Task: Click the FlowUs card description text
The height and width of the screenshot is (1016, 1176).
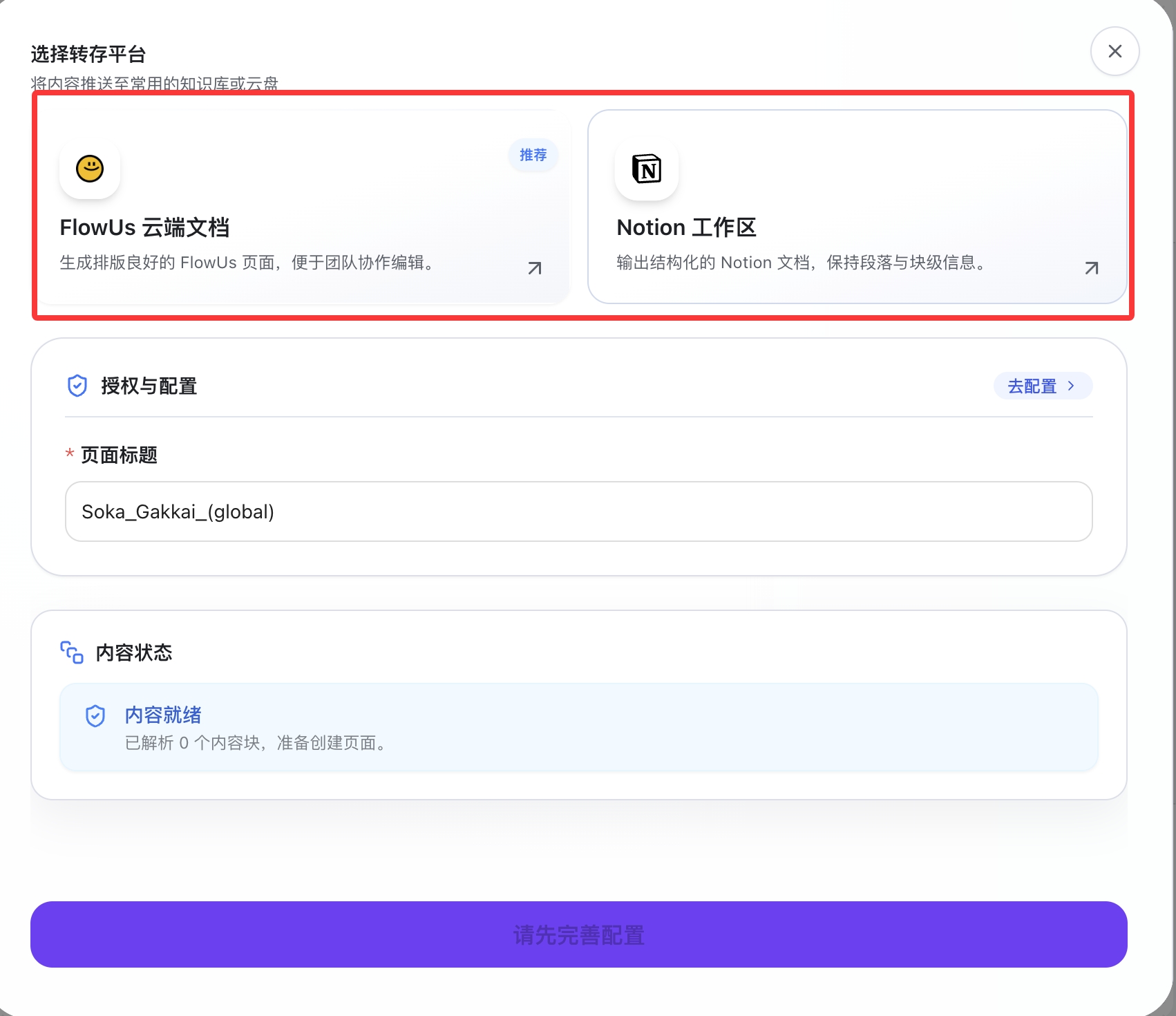Action: 249,263
